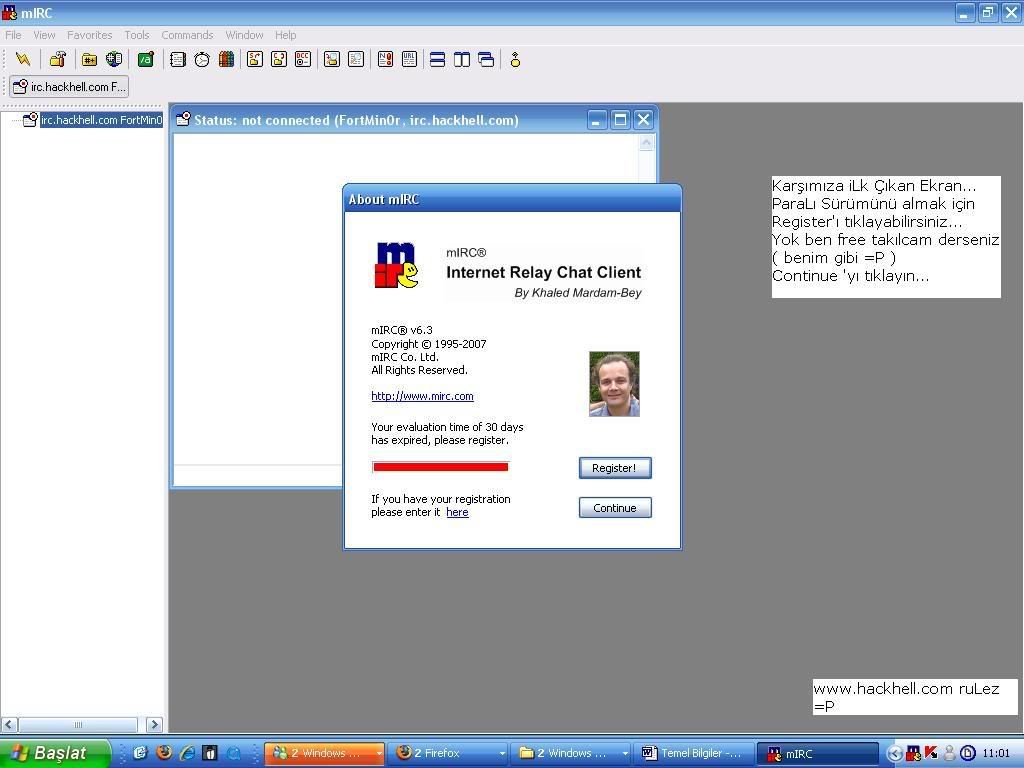Screen dimensions: 1024x768
Task: Select irc.hackhell.com FortMin0 in the treebar
Action: pos(101,120)
